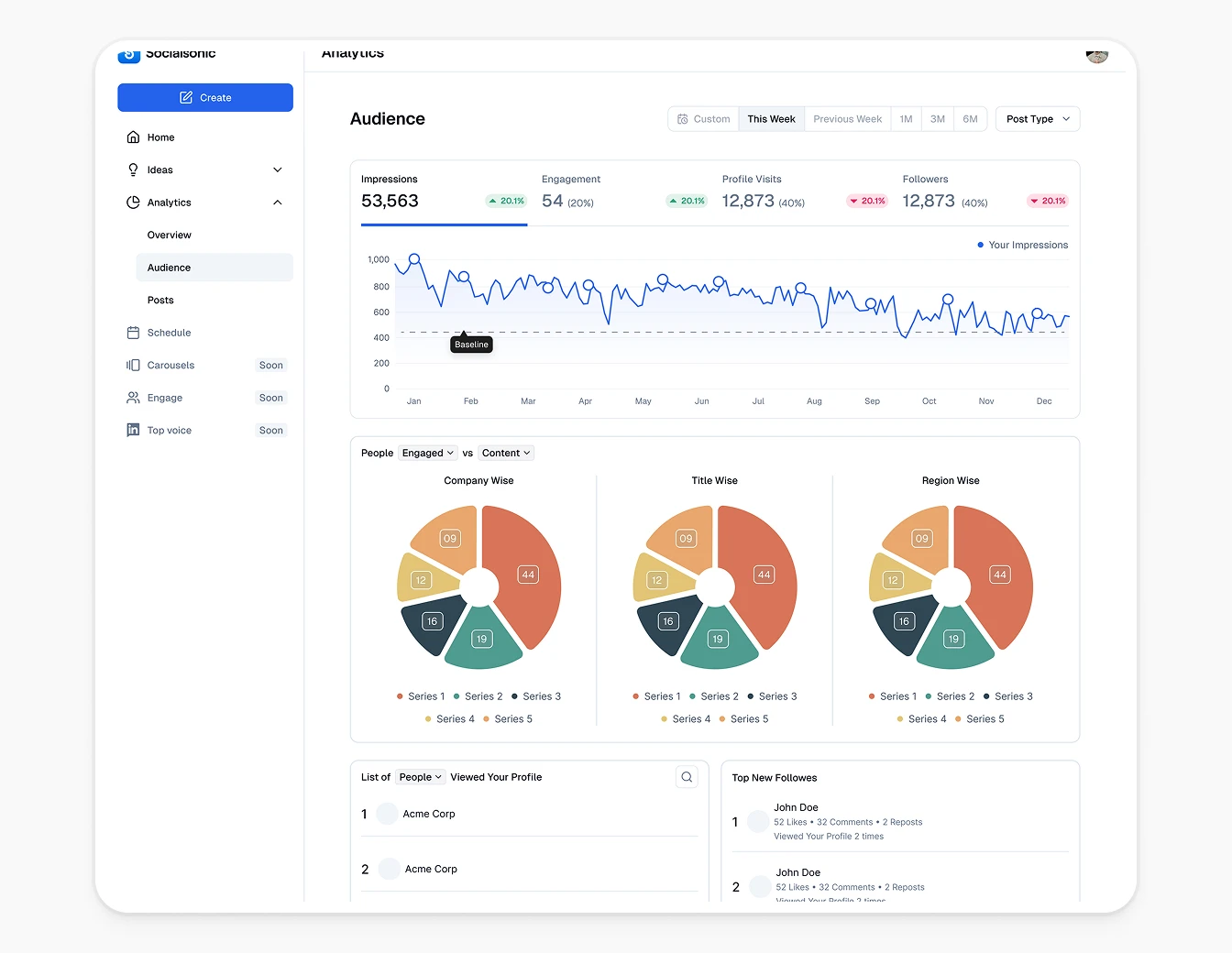The image size is (1232, 953).
Task: Click the profile avatar at top right
Action: coord(1097,56)
